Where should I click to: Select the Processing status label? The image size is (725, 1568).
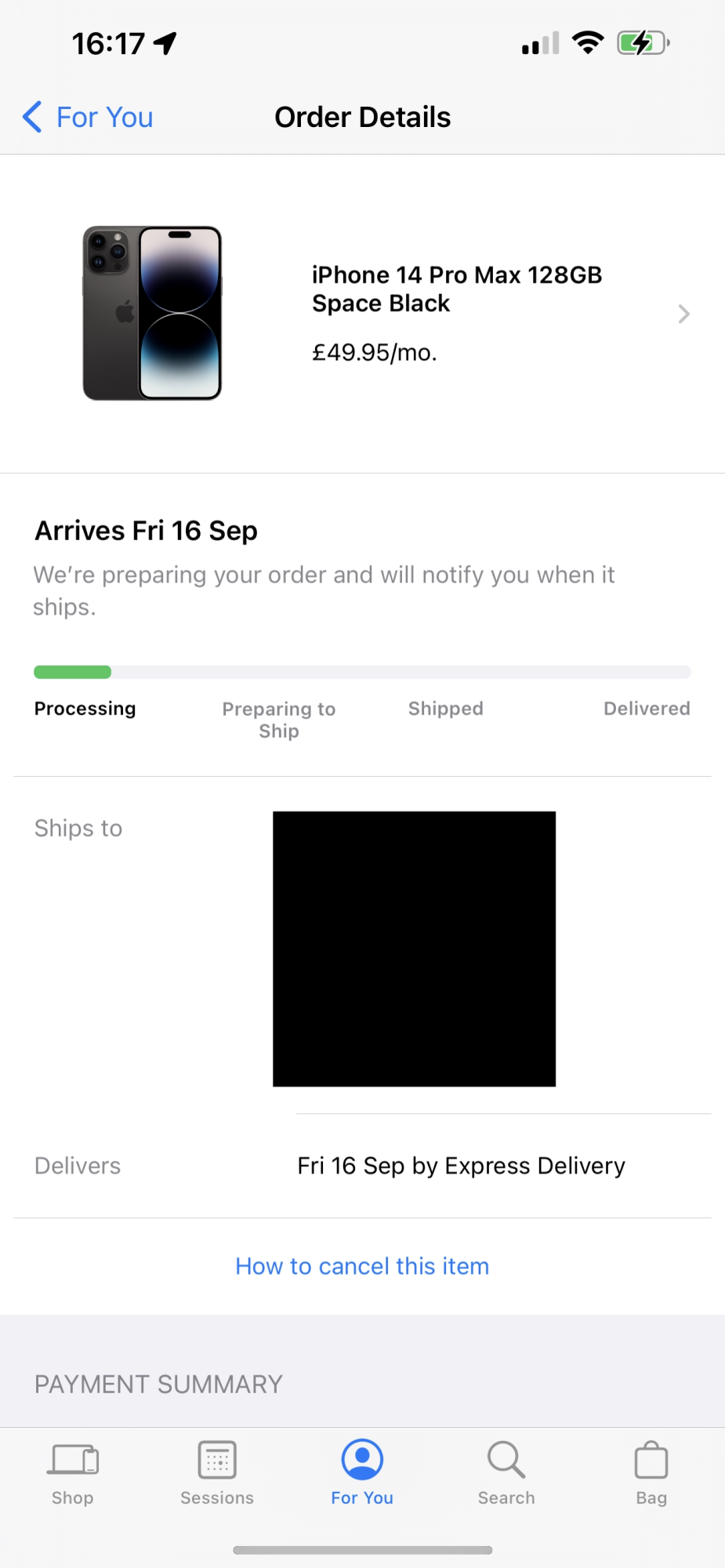click(x=85, y=709)
